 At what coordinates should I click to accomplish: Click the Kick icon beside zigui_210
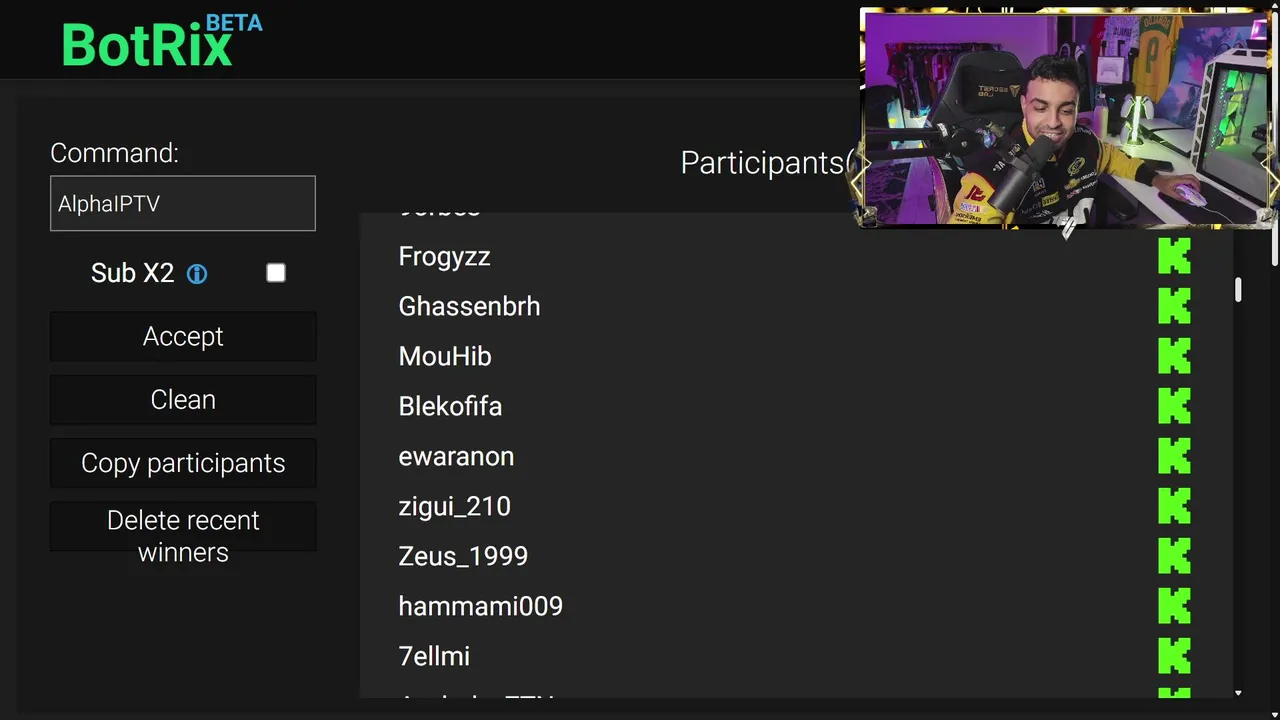[x=1174, y=506]
